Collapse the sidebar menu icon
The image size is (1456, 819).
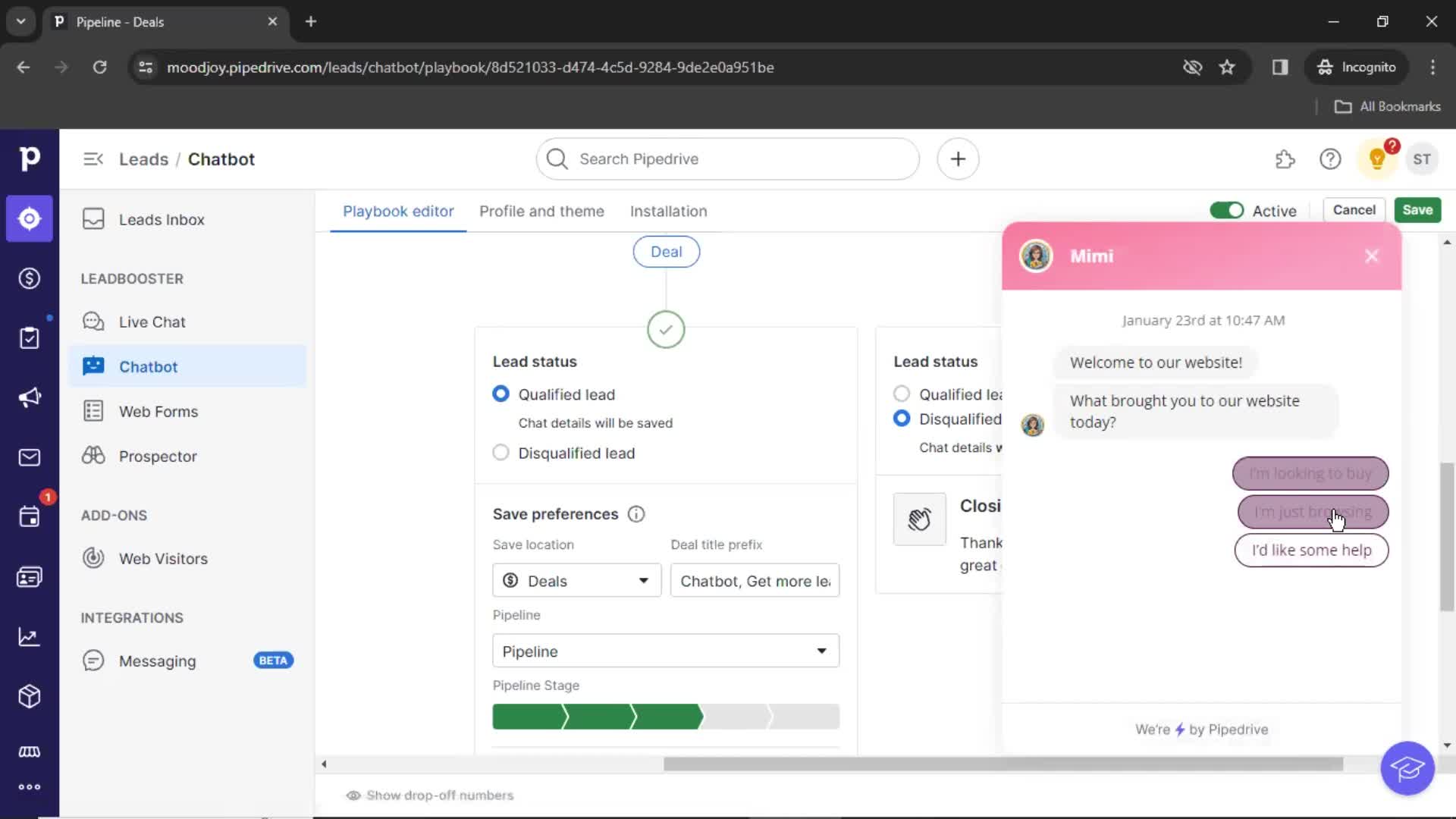(x=93, y=159)
